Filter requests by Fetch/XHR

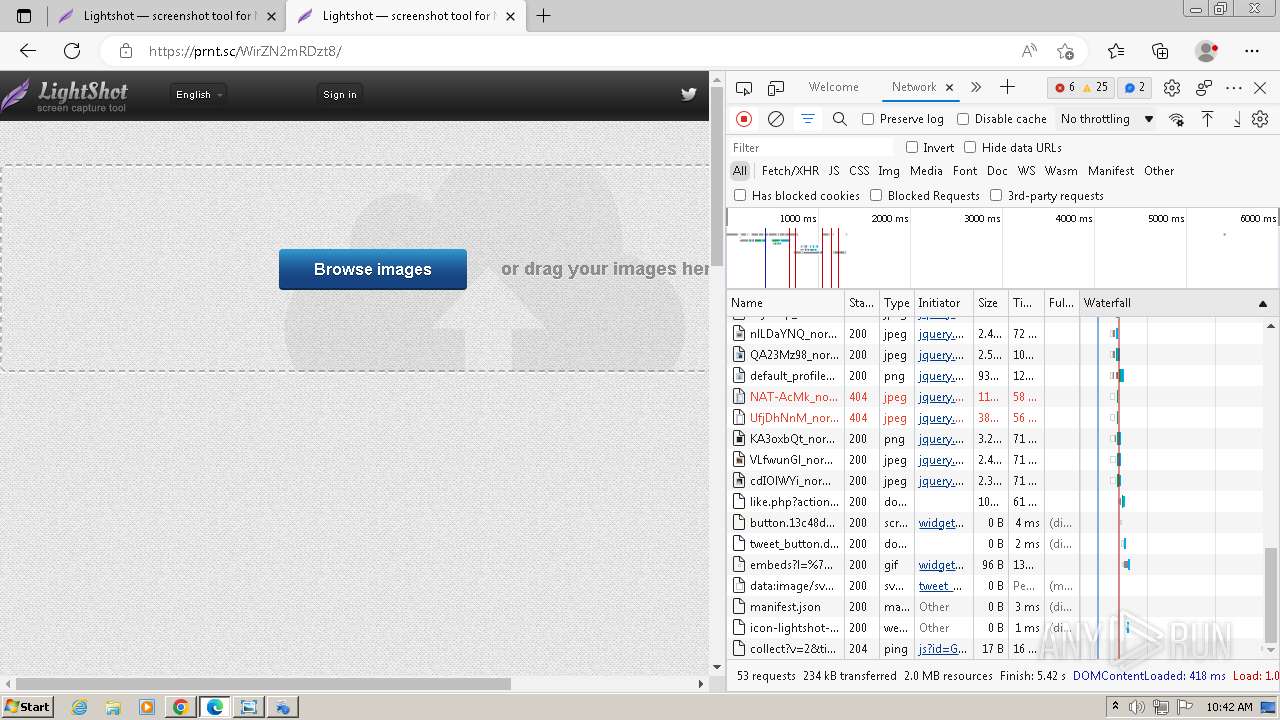tap(790, 171)
